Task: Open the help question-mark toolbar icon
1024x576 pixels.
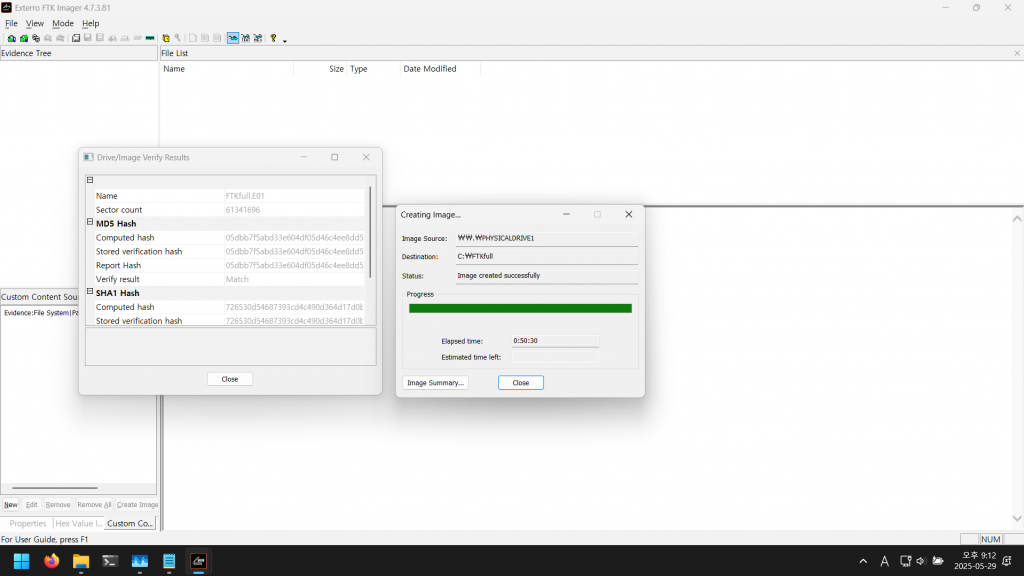Action: 274,39
